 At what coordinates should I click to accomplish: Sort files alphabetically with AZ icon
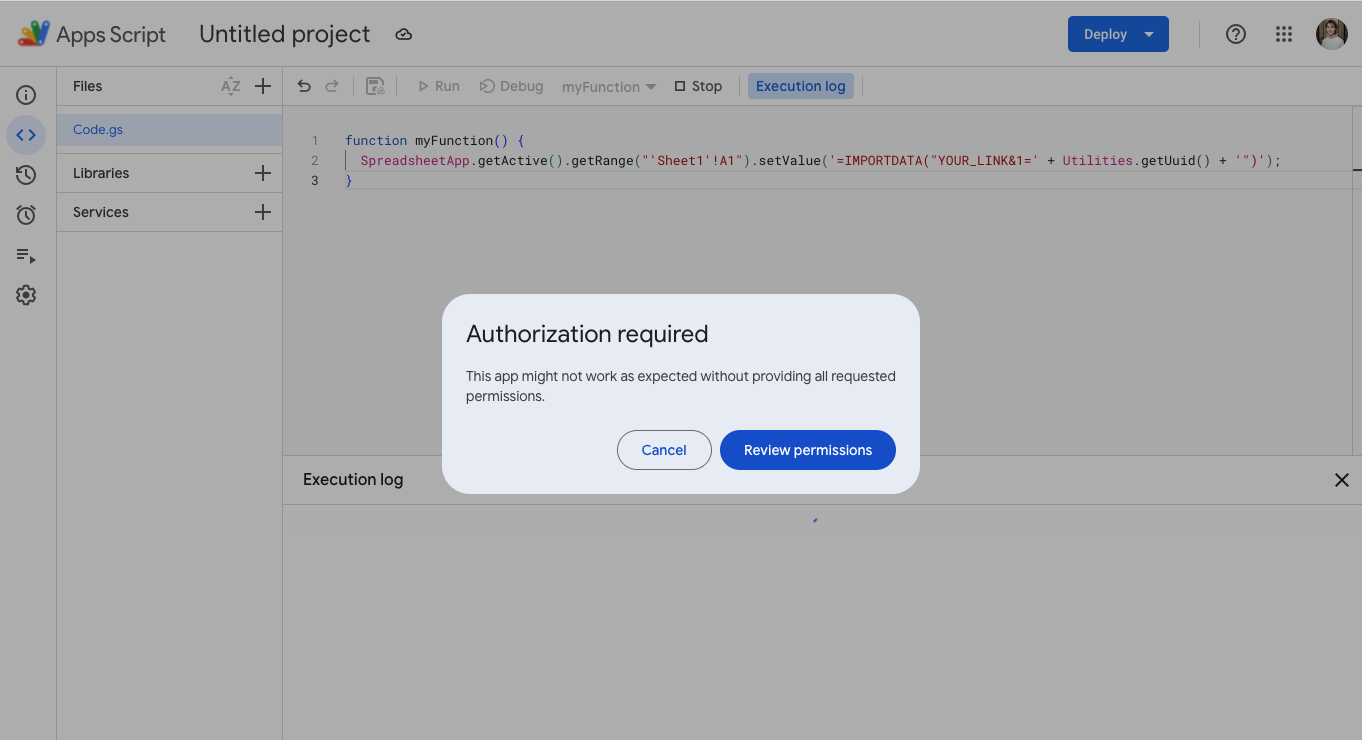click(231, 86)
